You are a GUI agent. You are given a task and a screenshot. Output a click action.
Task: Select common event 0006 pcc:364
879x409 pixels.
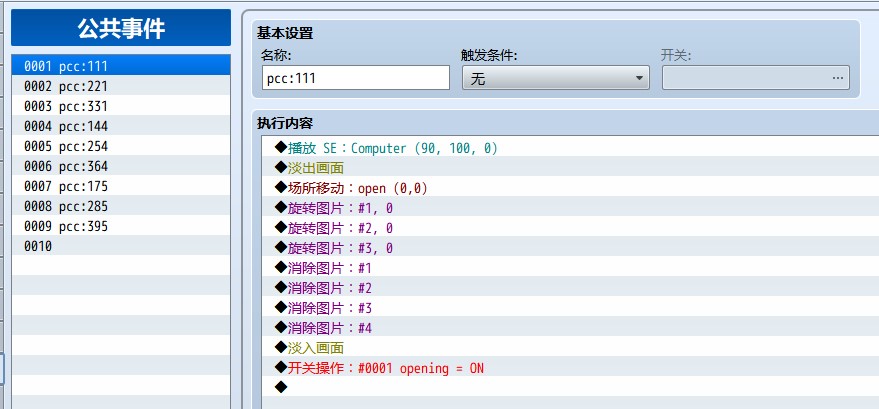pos(121,166)
